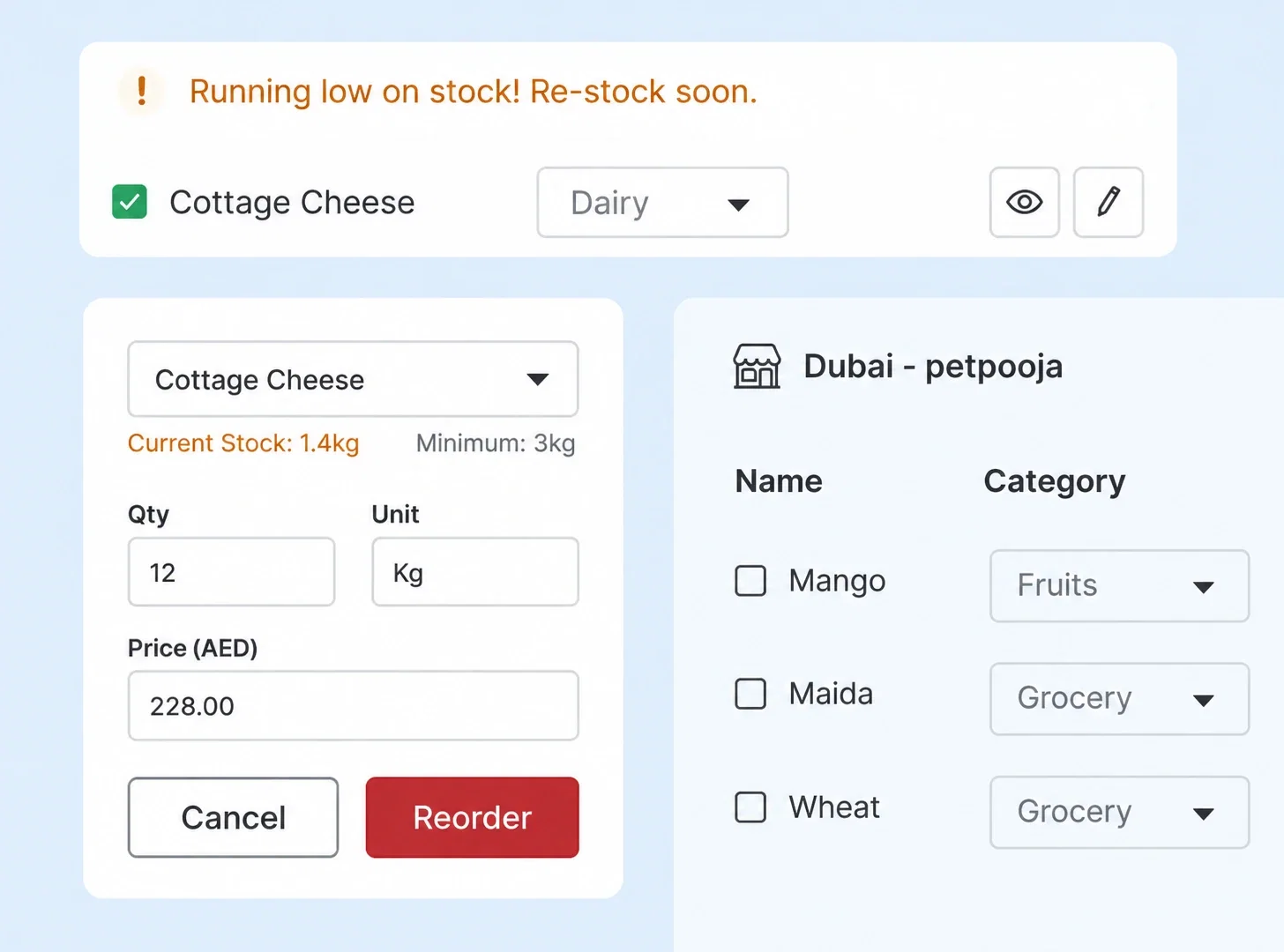This screenshot has height=952, width=1284.
Task: Click the Price (AED) input field
Action: click(353, 705)
